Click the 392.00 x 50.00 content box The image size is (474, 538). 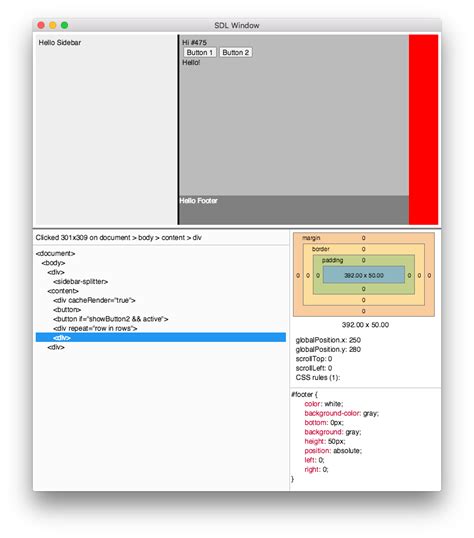(364, 275)
